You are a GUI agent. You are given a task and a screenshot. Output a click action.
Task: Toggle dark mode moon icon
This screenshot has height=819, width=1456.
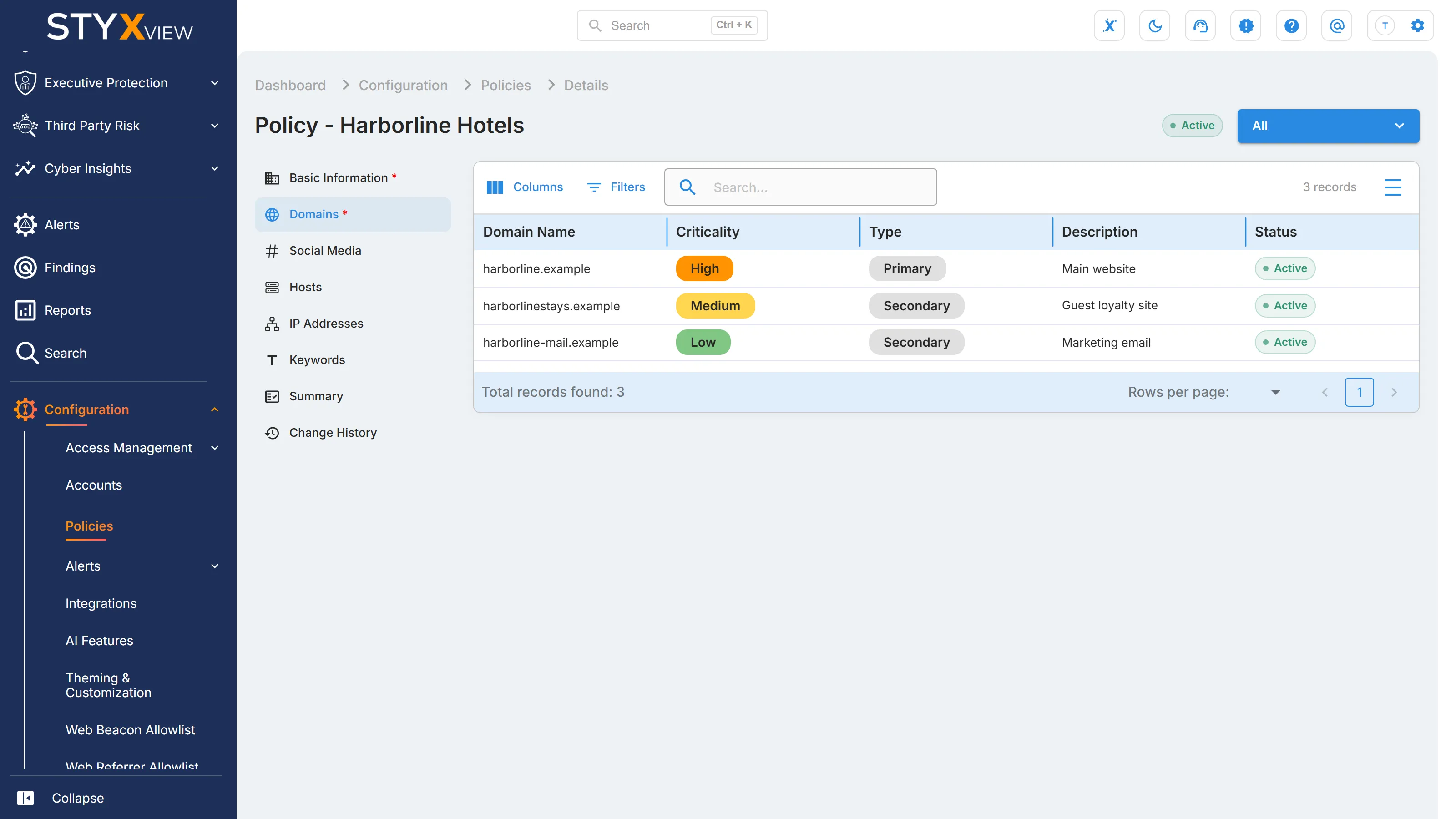(x=1155, y=25)
